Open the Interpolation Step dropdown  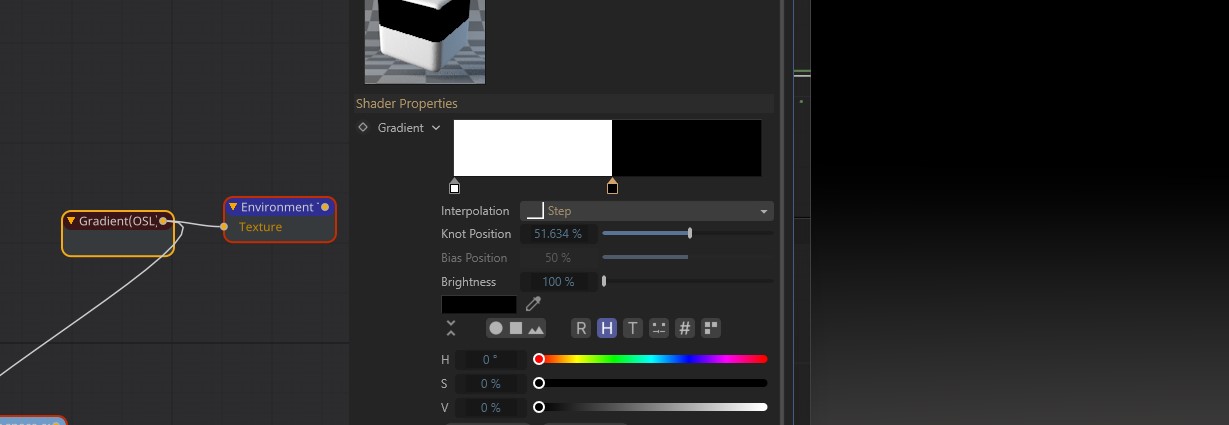(647, 211)
